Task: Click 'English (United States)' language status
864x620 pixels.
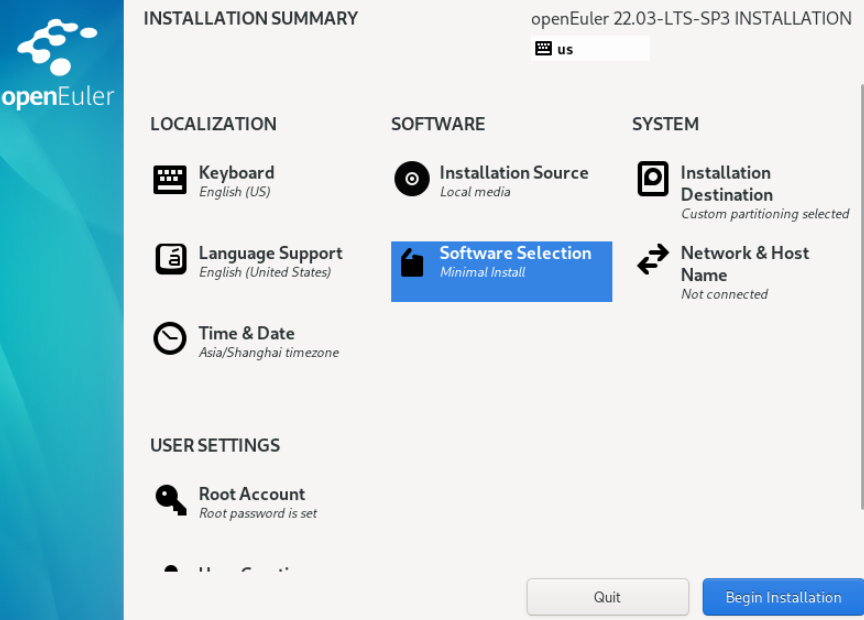Action: [x=264, y=272]
